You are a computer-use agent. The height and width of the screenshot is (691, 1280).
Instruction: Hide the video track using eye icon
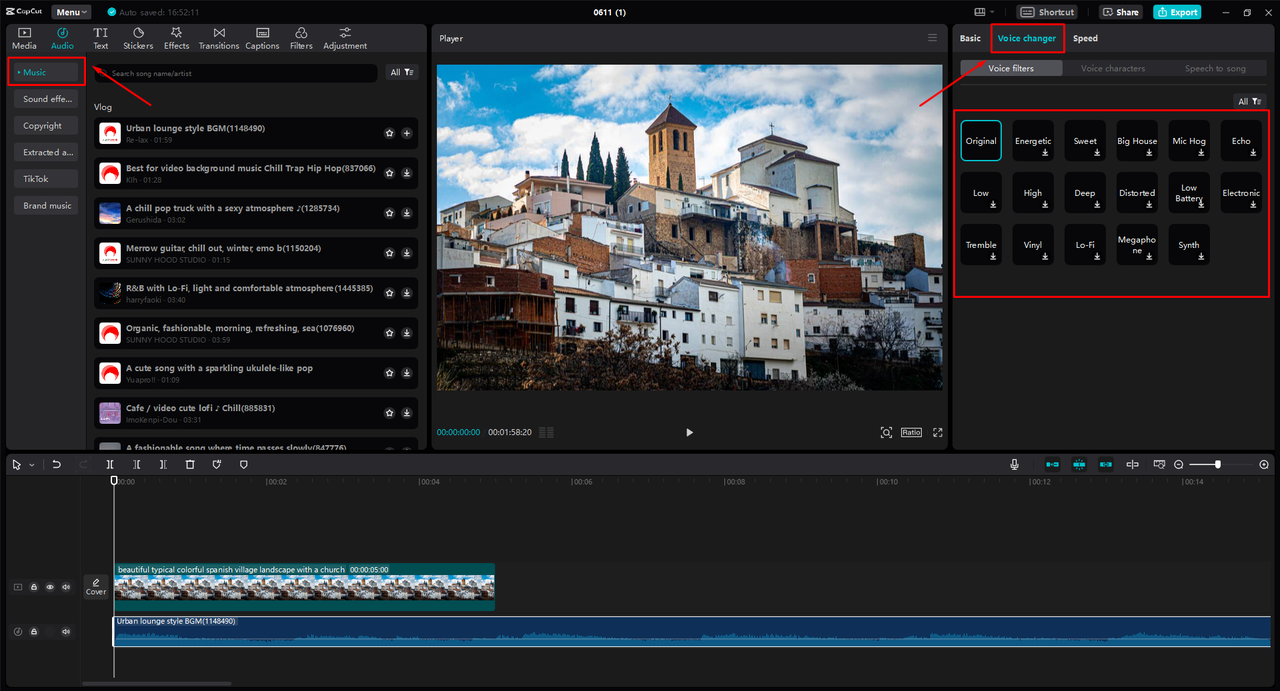point(50,587)
